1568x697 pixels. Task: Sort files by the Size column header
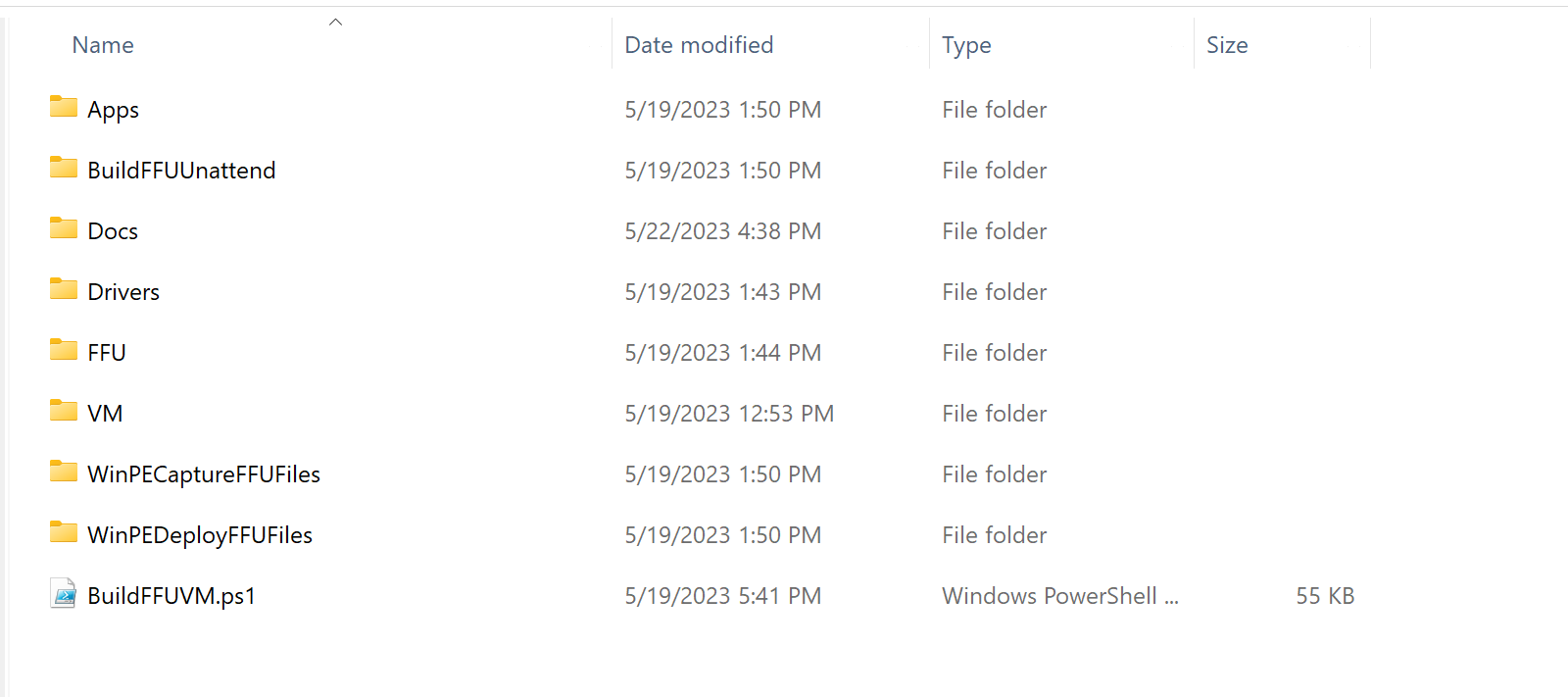1227,44
